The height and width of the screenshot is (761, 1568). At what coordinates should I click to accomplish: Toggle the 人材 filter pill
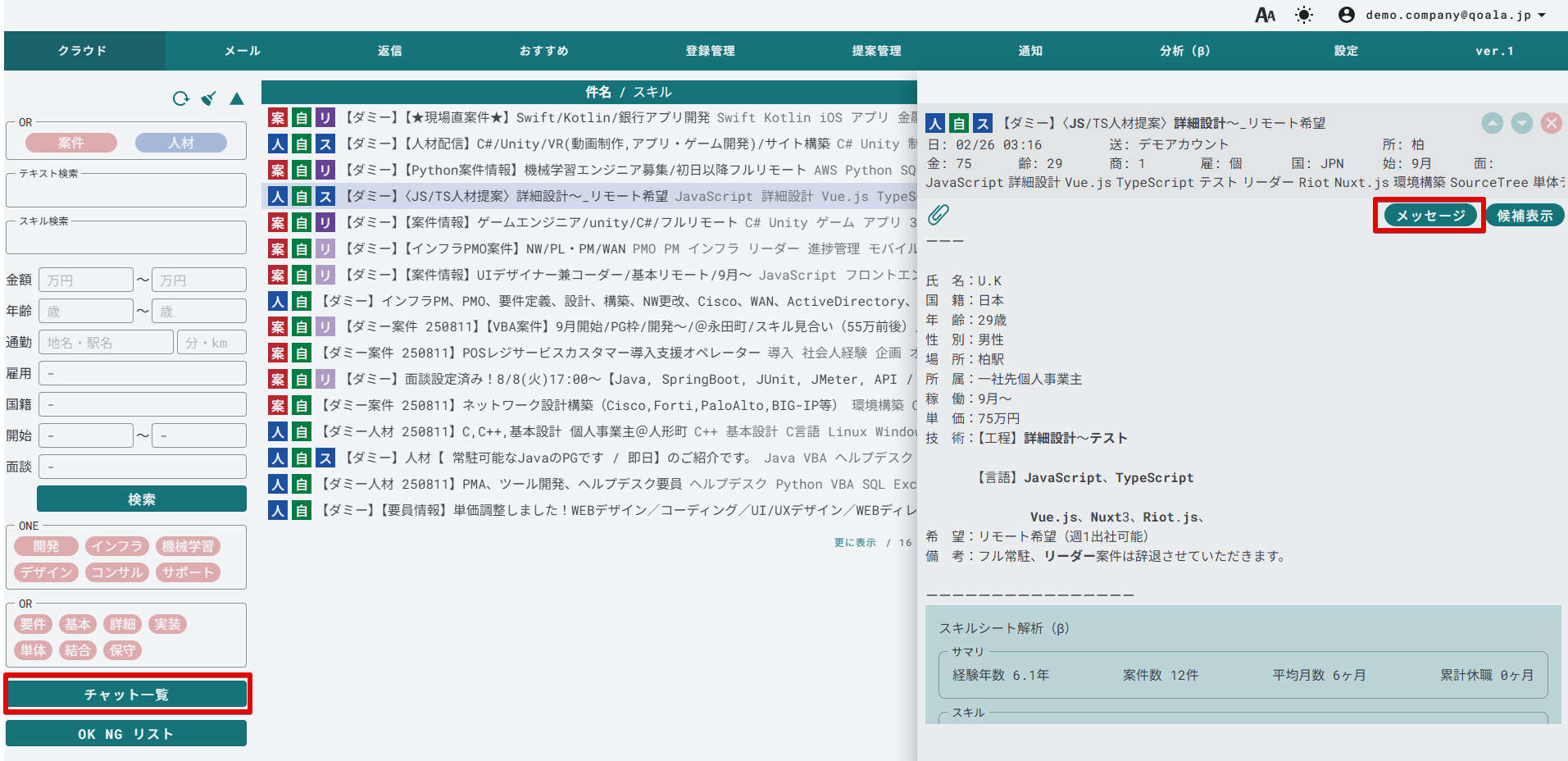click(181, 143)
